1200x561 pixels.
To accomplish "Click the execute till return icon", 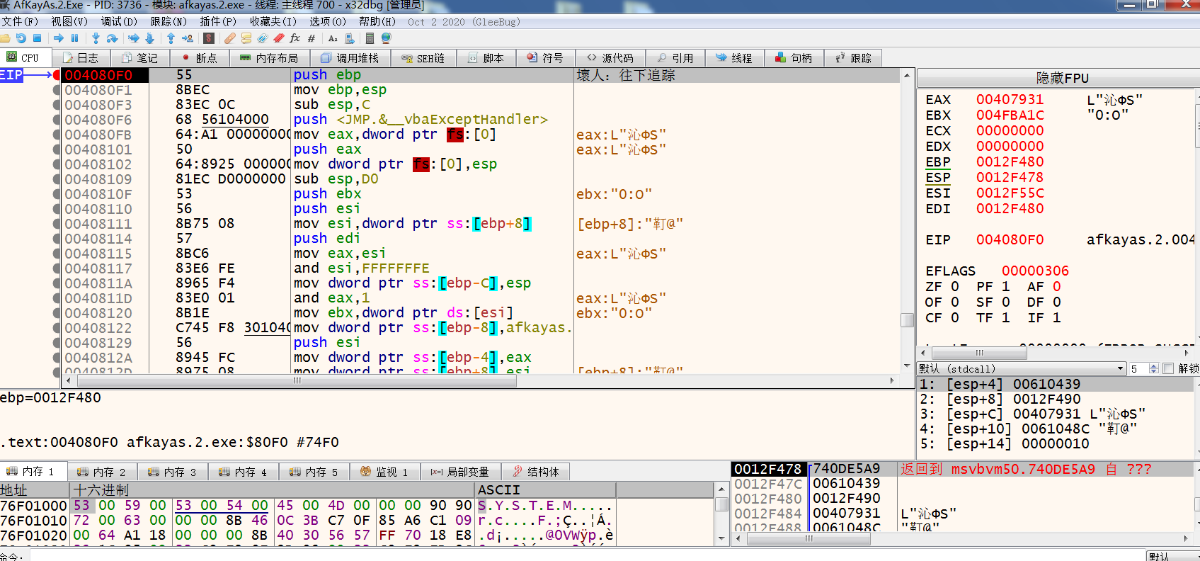I will [171, 38].
